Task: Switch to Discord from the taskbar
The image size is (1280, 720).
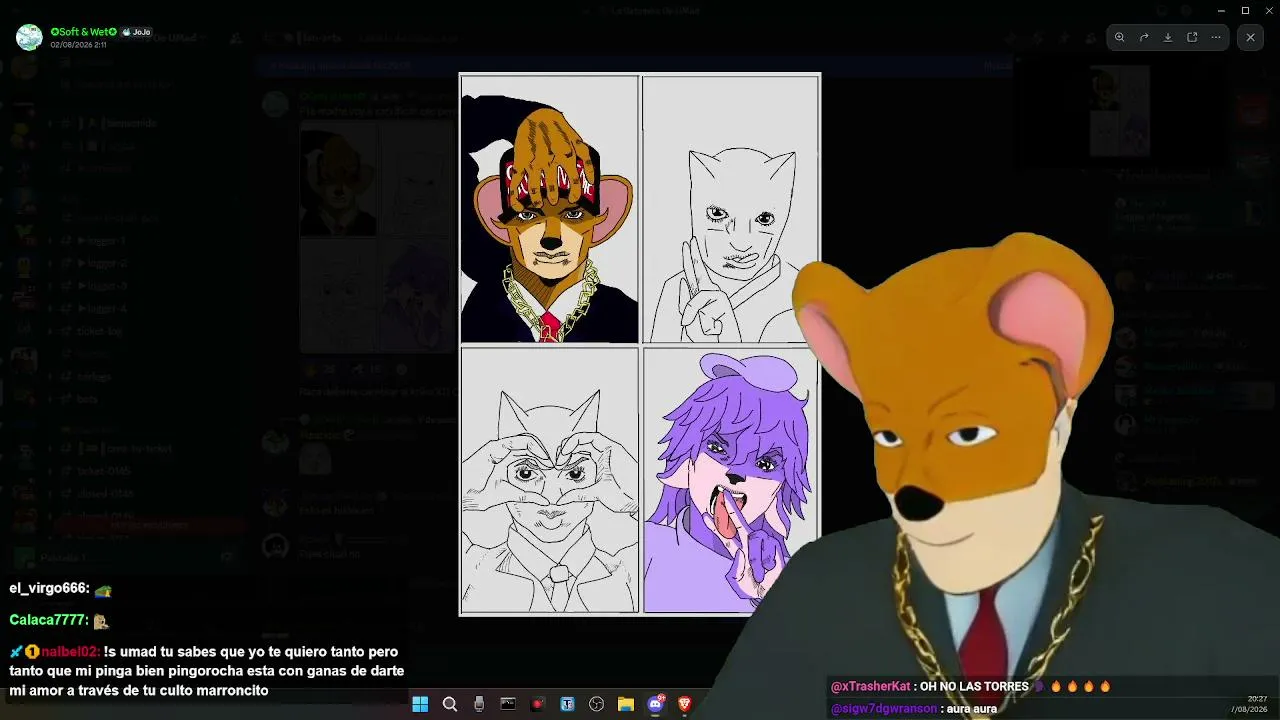Action: click(x=656, y=704)
